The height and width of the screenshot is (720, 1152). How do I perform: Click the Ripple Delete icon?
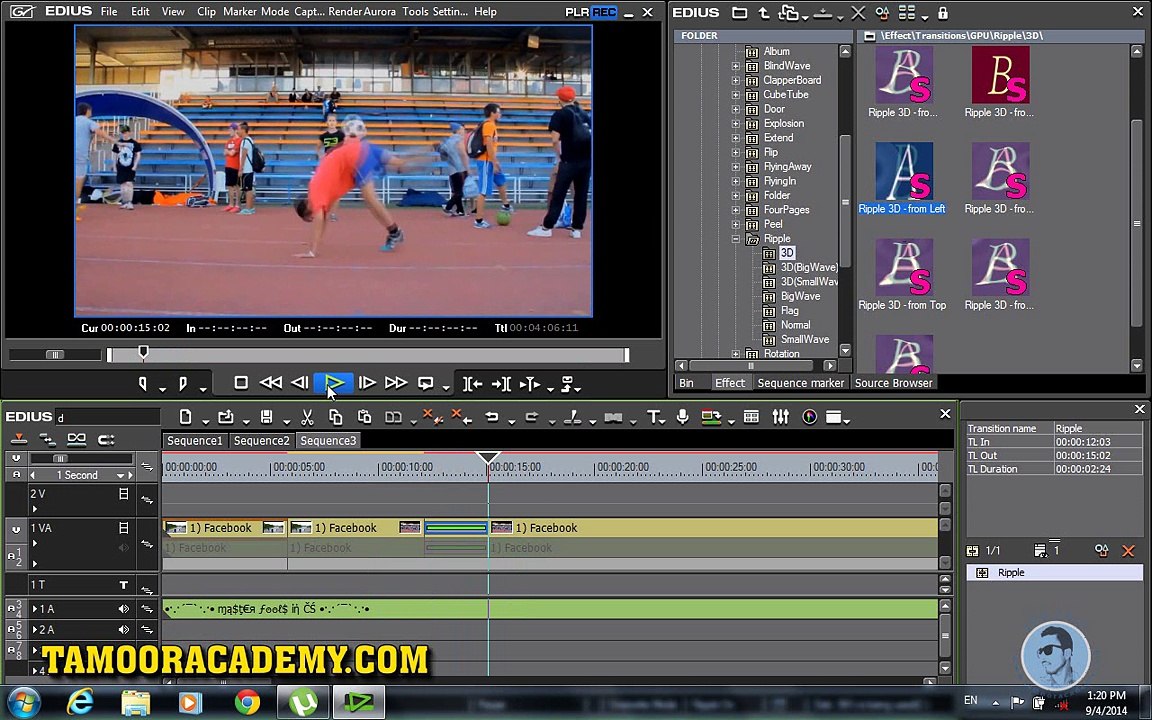pyautogui.click(x=461, y=417)
